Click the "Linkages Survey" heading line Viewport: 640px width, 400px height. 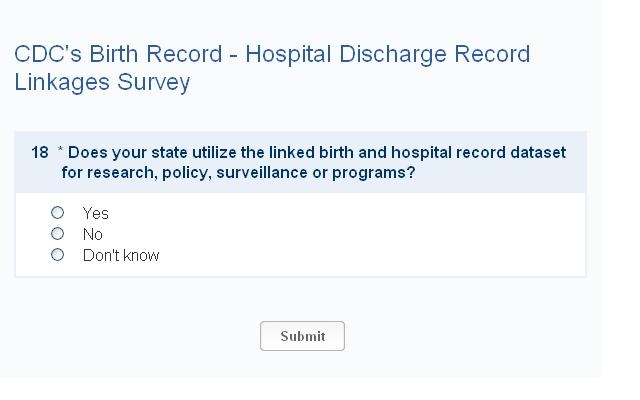point(102,82)
